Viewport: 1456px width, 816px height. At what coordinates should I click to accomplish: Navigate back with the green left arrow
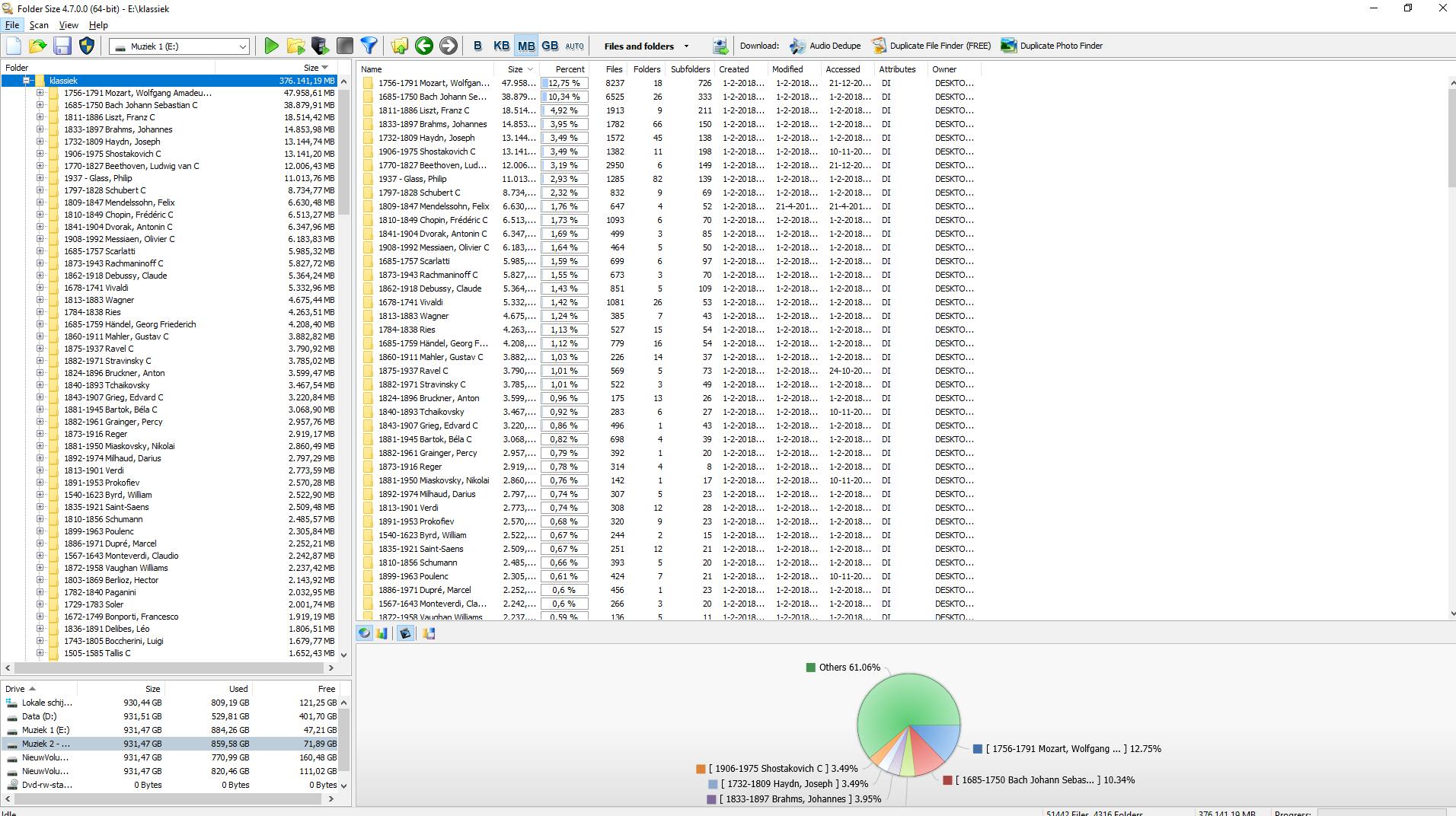pyautogui.click(x=424, y=46)
